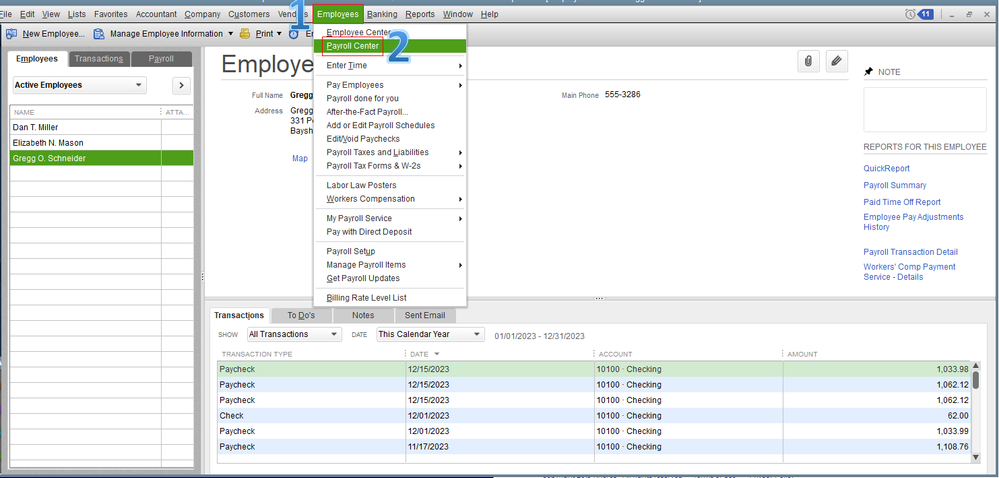The height and width of the screenshot is (478, 999).
Task: Open reminders via the alarm clock icon
Action: [x=909, y=14]
